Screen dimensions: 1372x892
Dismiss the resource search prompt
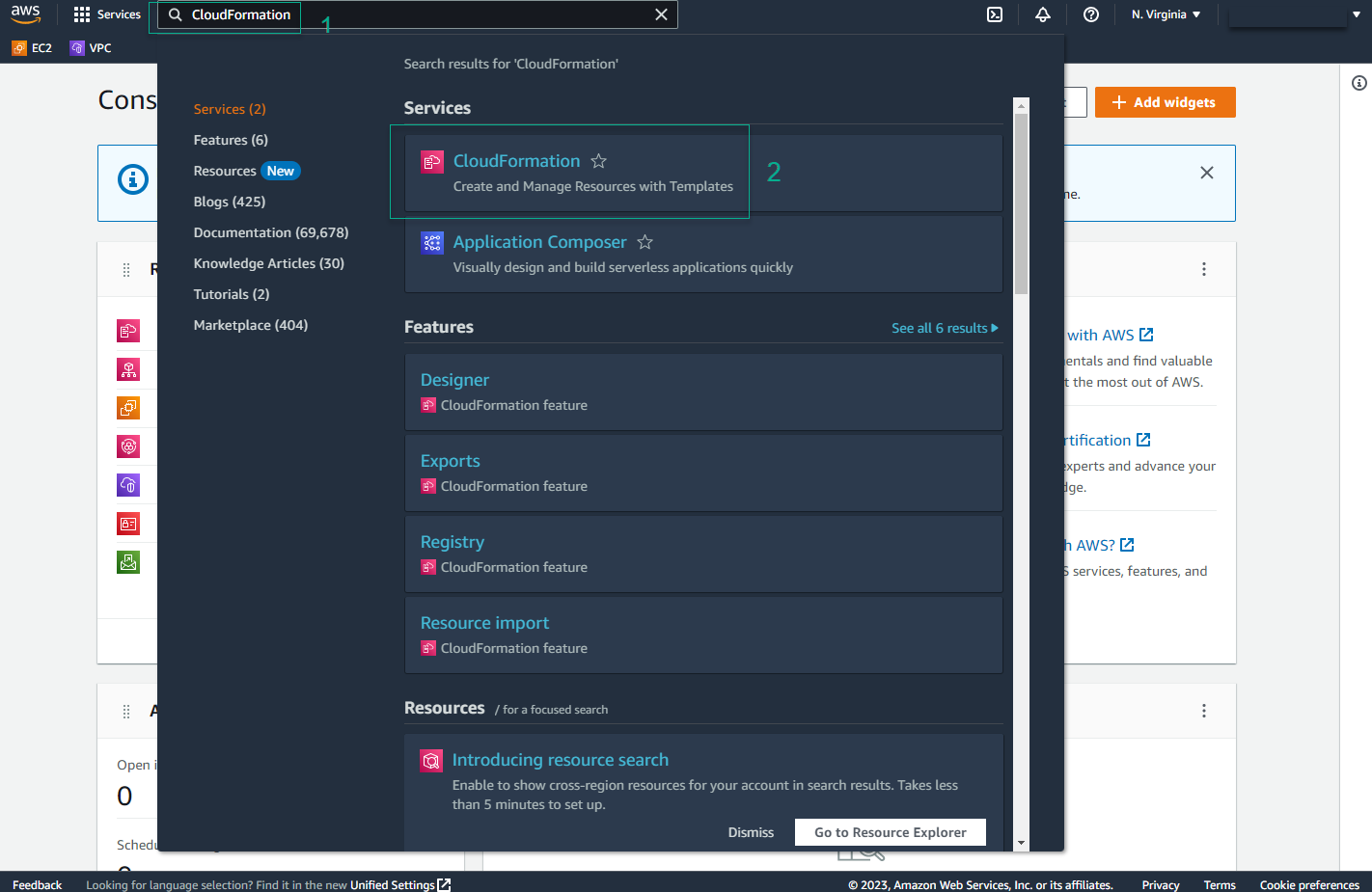tap(751, 832)
